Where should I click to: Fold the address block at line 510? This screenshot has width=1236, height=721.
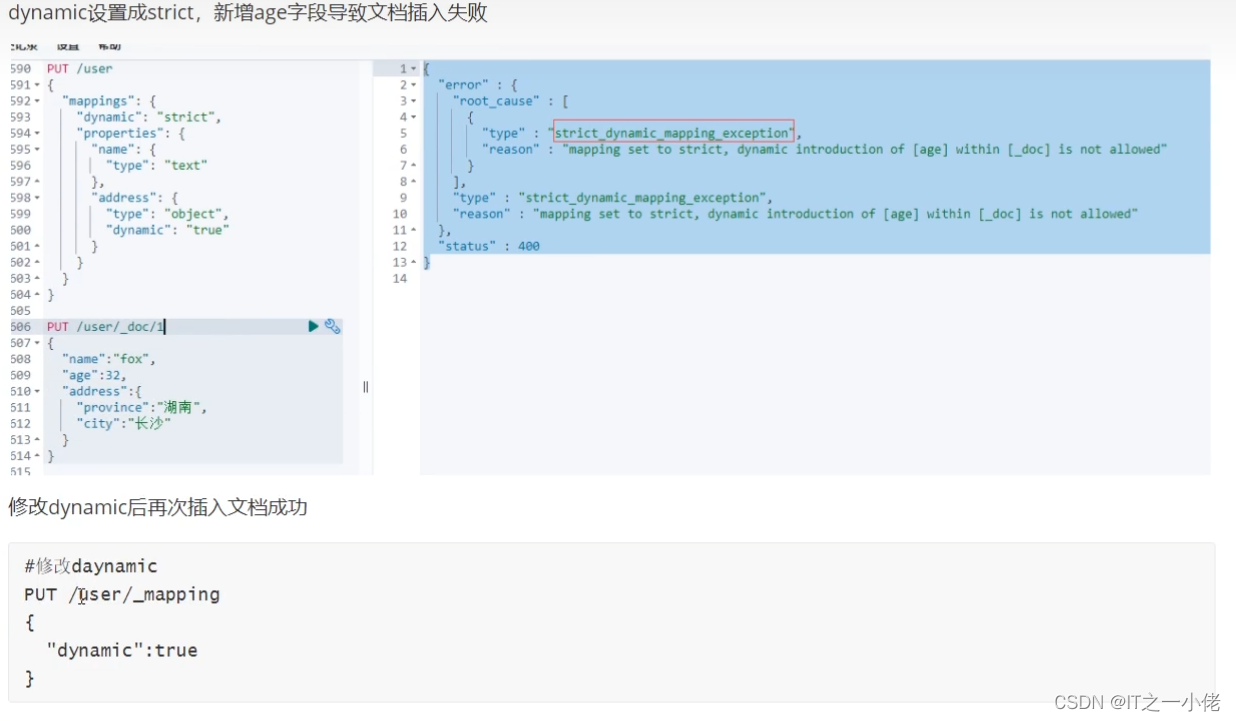tap(37, 391)
